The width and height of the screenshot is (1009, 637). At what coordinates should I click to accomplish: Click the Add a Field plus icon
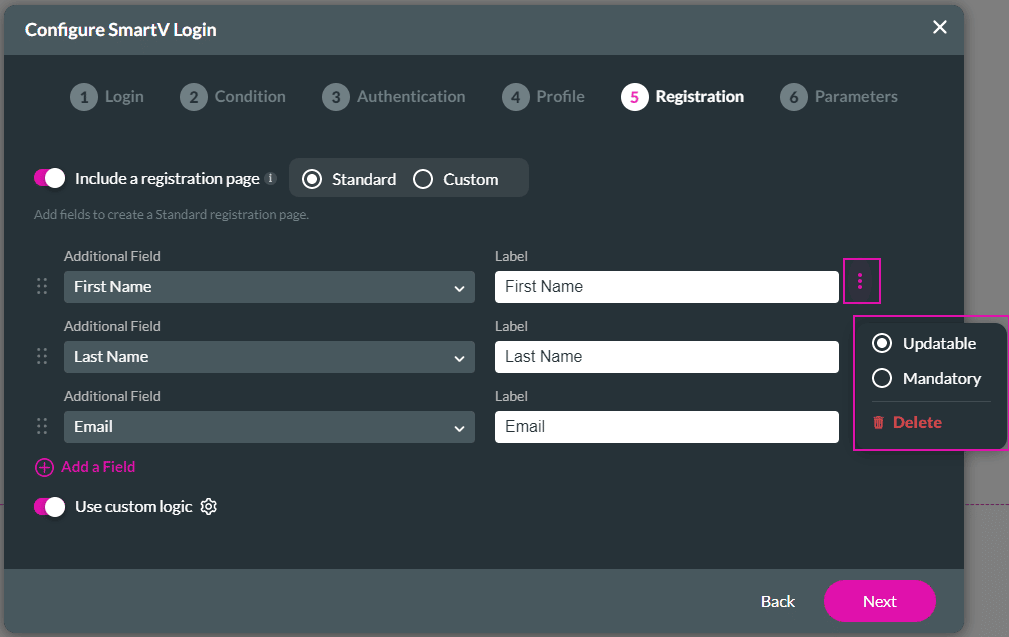[44, 467]
